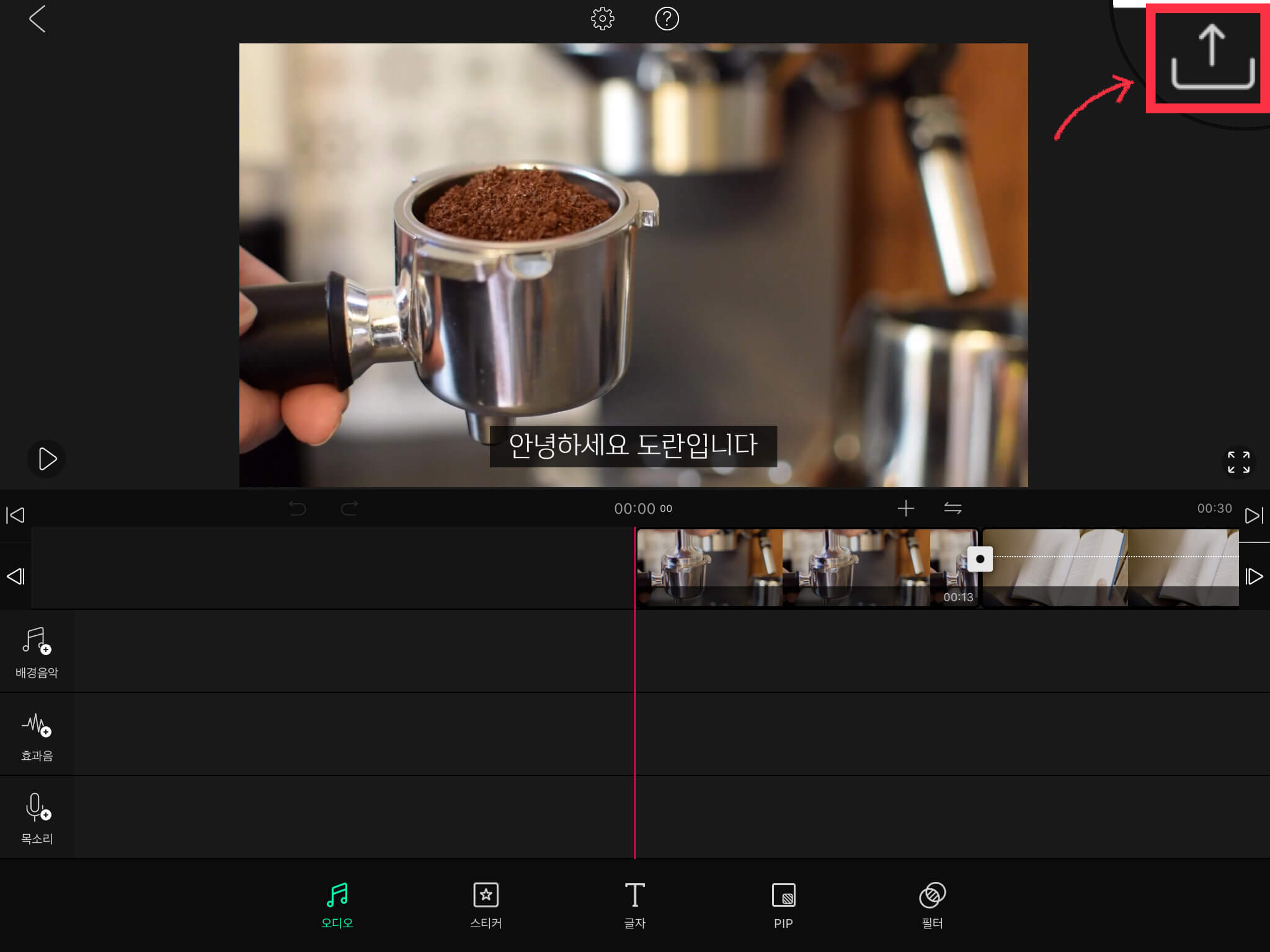Tap the swap/reorder clips arrows icon

tap(952, 509)
